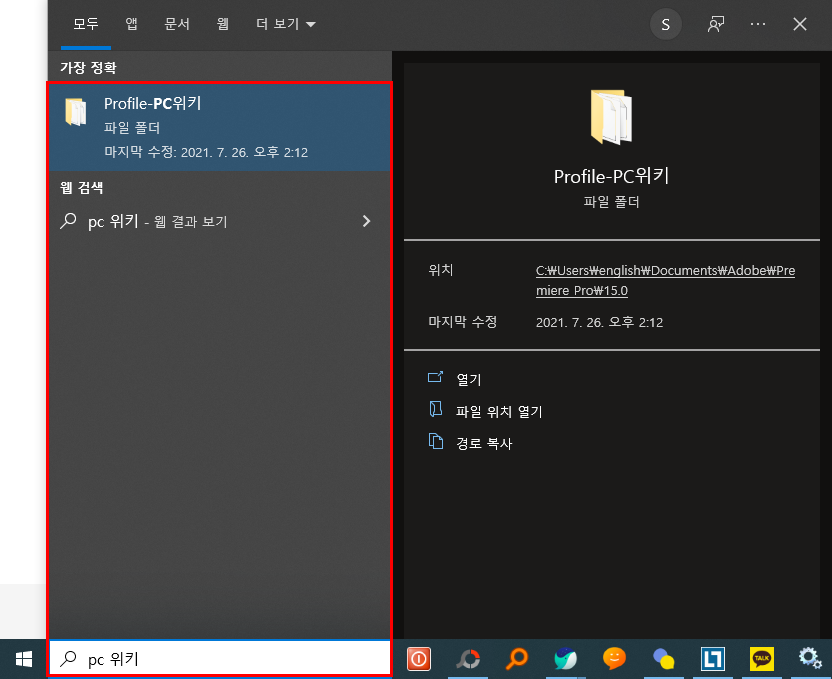Click 경로 복사 to copy path
The image size is (832, 679).
click(484, 443)
